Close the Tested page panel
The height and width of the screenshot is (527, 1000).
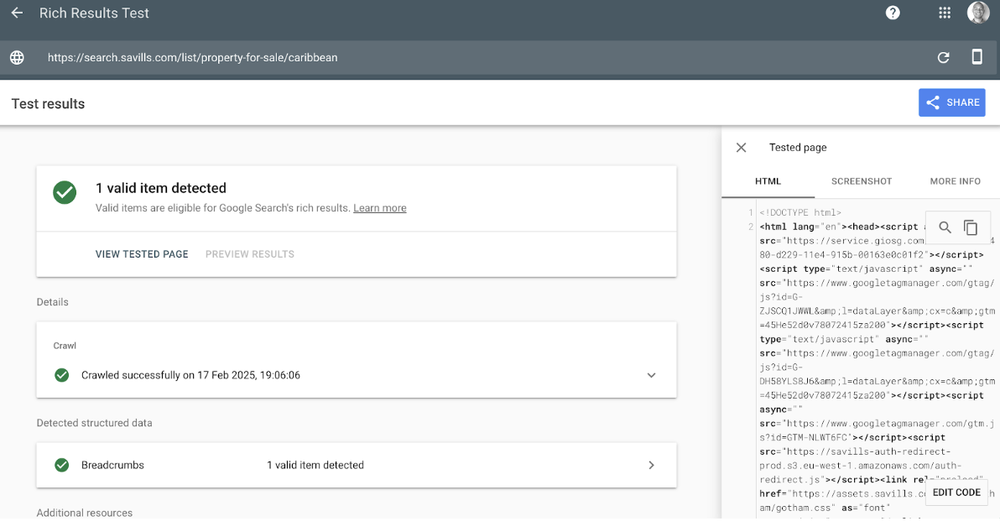[x=741, y=147]
